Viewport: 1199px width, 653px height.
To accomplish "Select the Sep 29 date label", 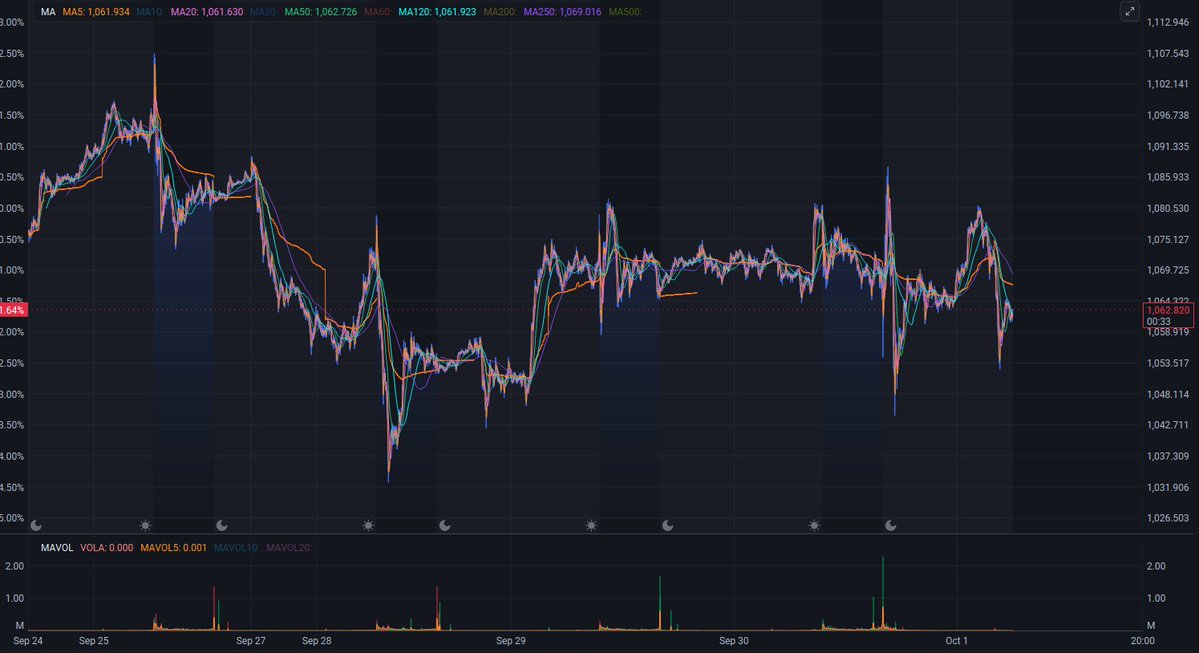I will click(x=511, y=641).
